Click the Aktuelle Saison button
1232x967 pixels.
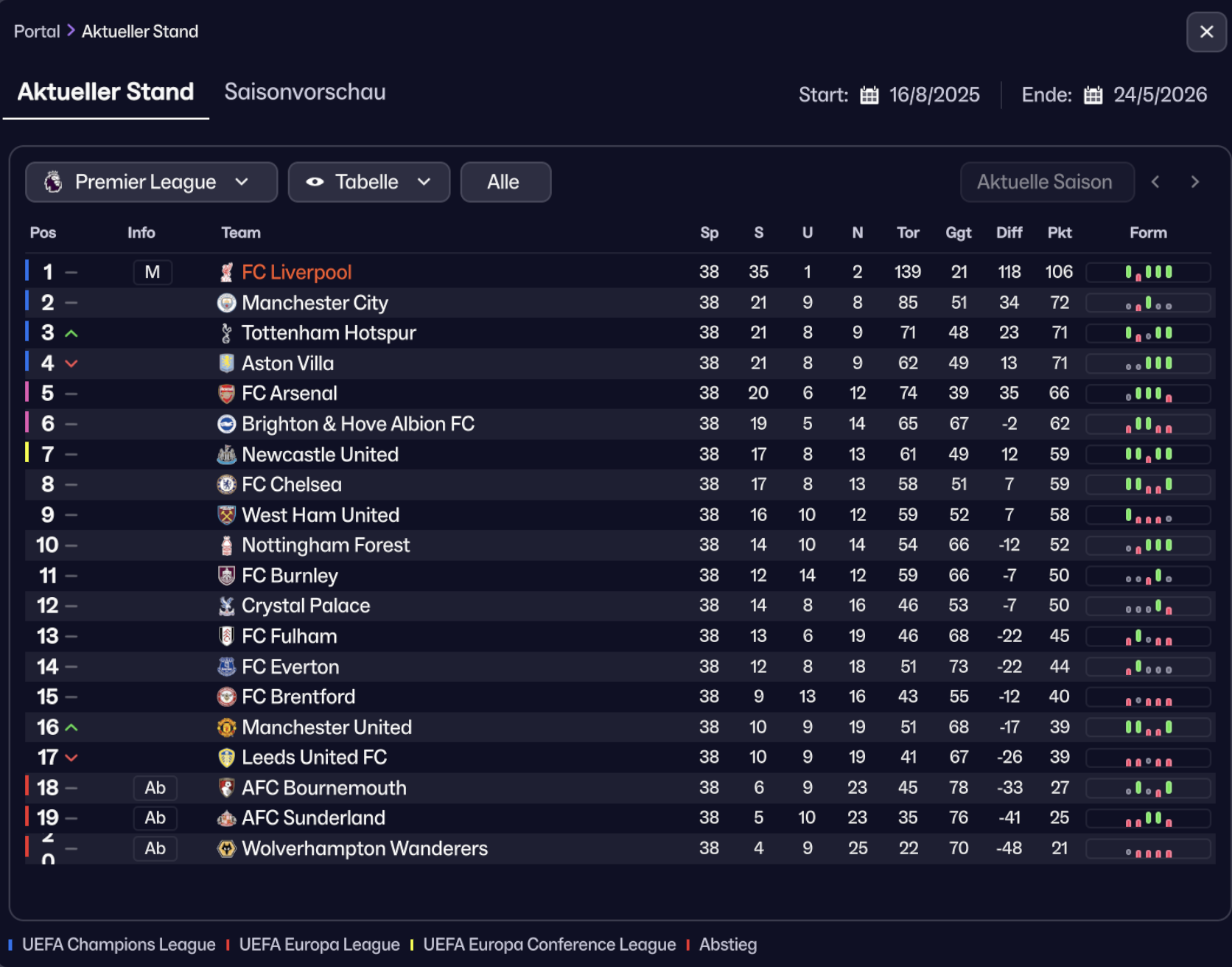(x=1046, y=182)
